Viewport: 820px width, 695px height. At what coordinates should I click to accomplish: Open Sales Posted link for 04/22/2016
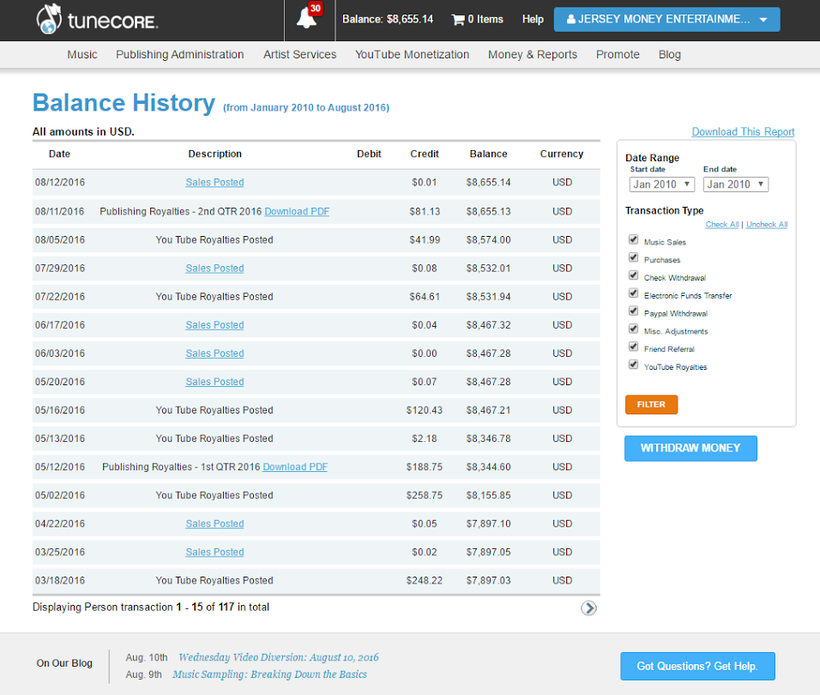[x=214, y=524]
